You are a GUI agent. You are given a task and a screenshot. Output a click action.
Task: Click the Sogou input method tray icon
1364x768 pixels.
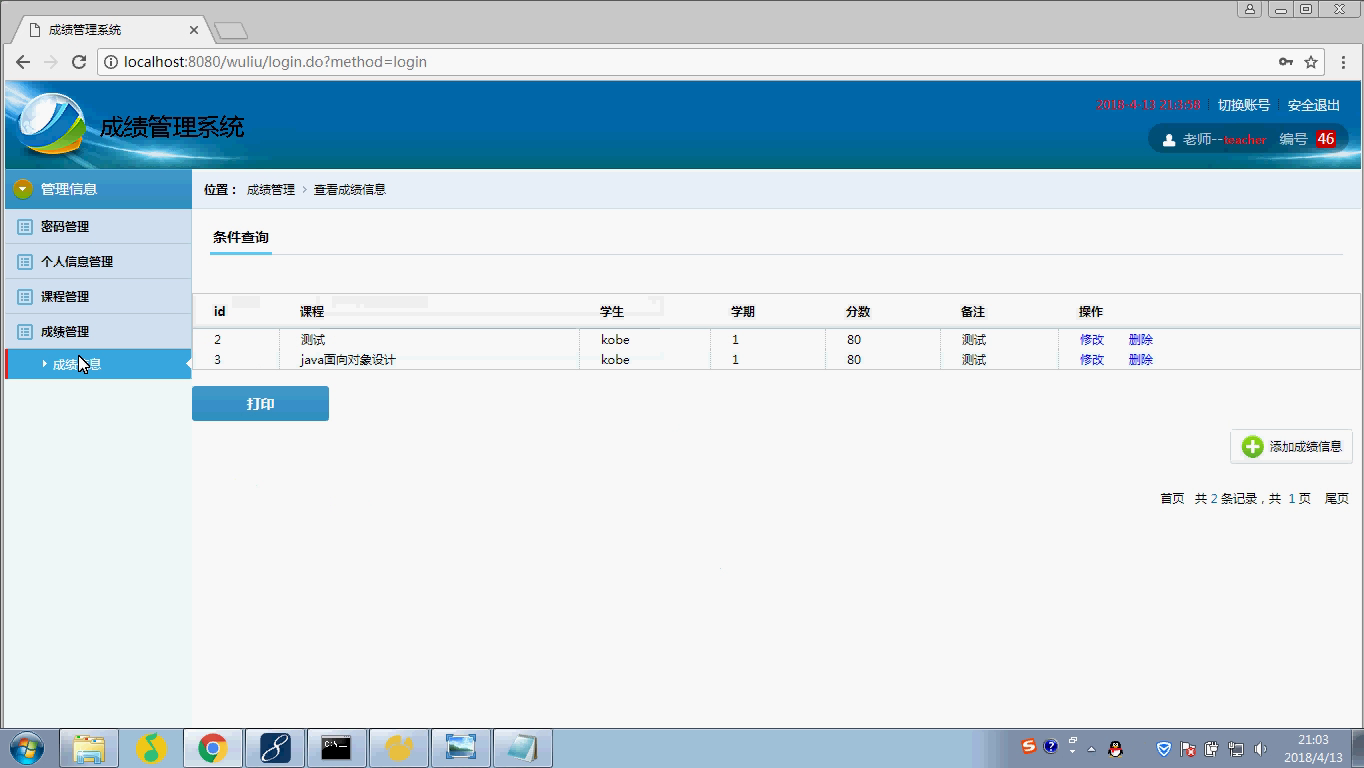point(1029,747)
